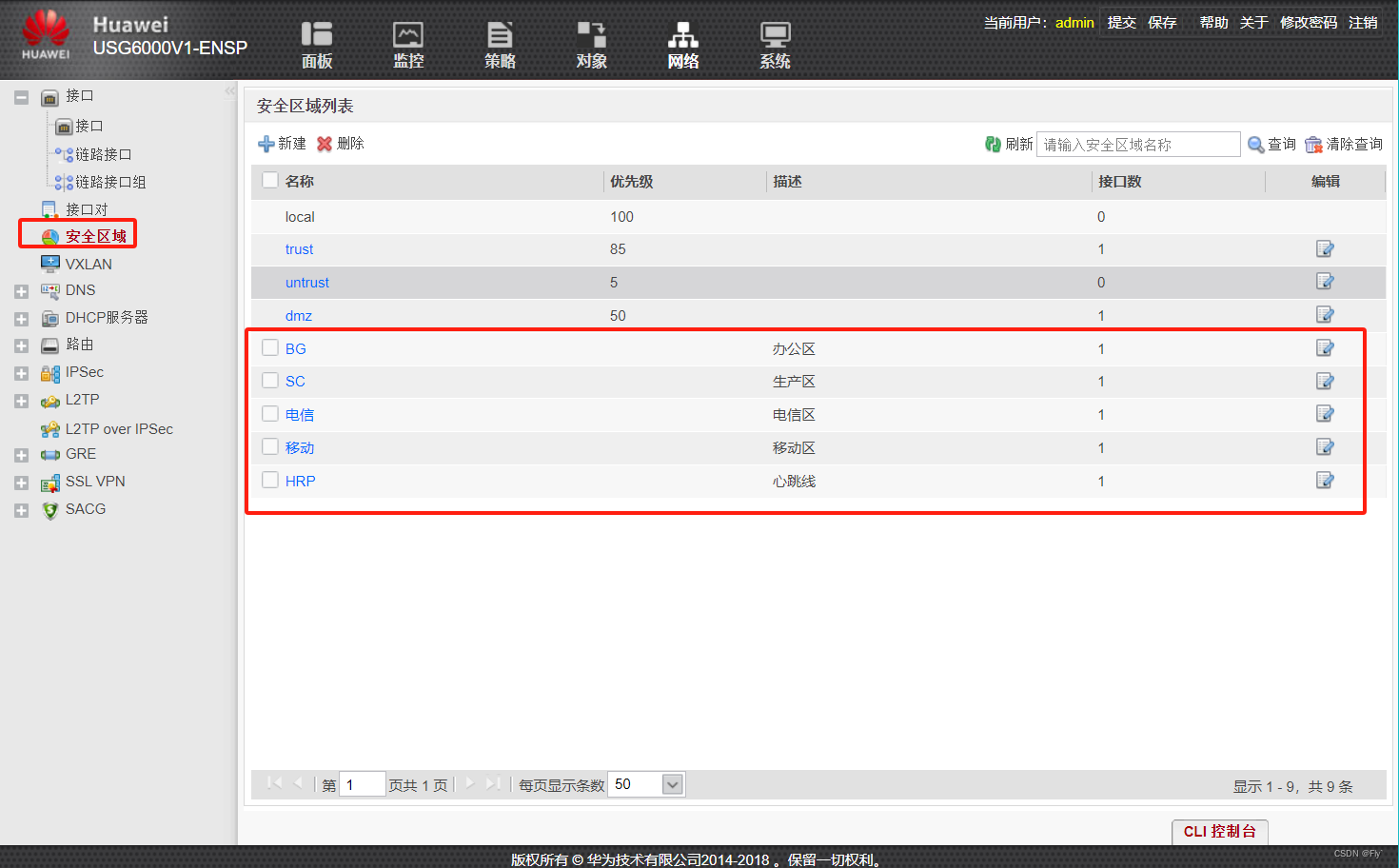
Task: Open the 帮助 help link
Action: [x=1213, y=22]
